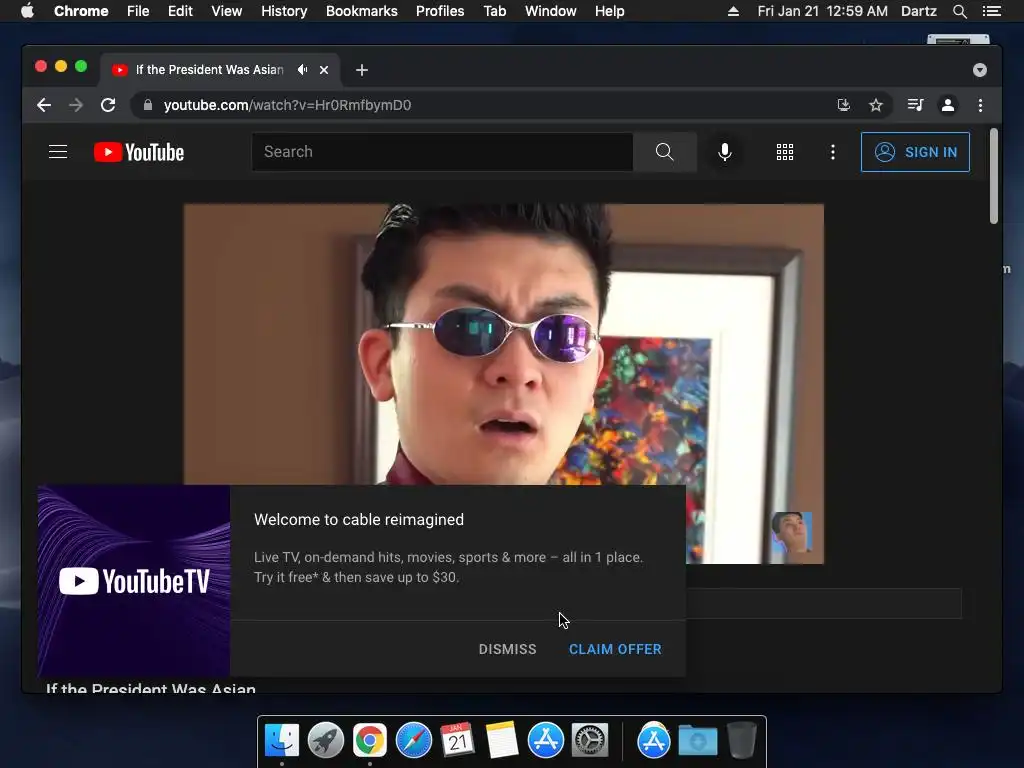Open App Store next to Notes

546,740
